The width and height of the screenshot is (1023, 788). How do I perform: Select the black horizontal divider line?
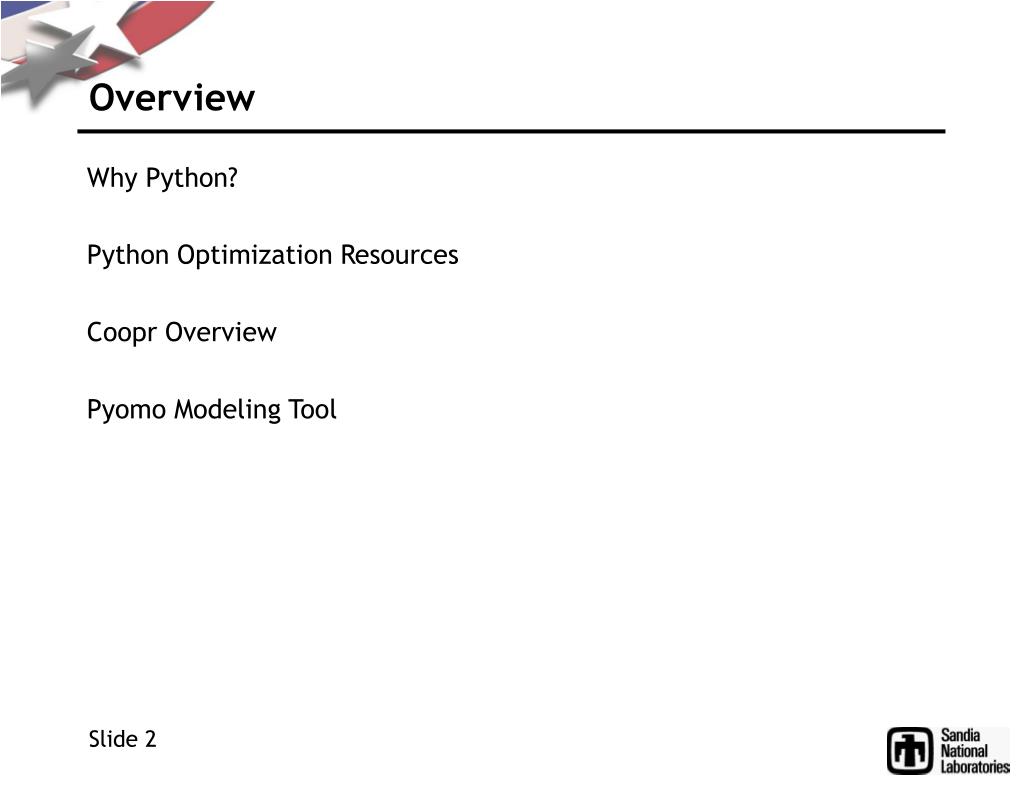click(512, 132)
